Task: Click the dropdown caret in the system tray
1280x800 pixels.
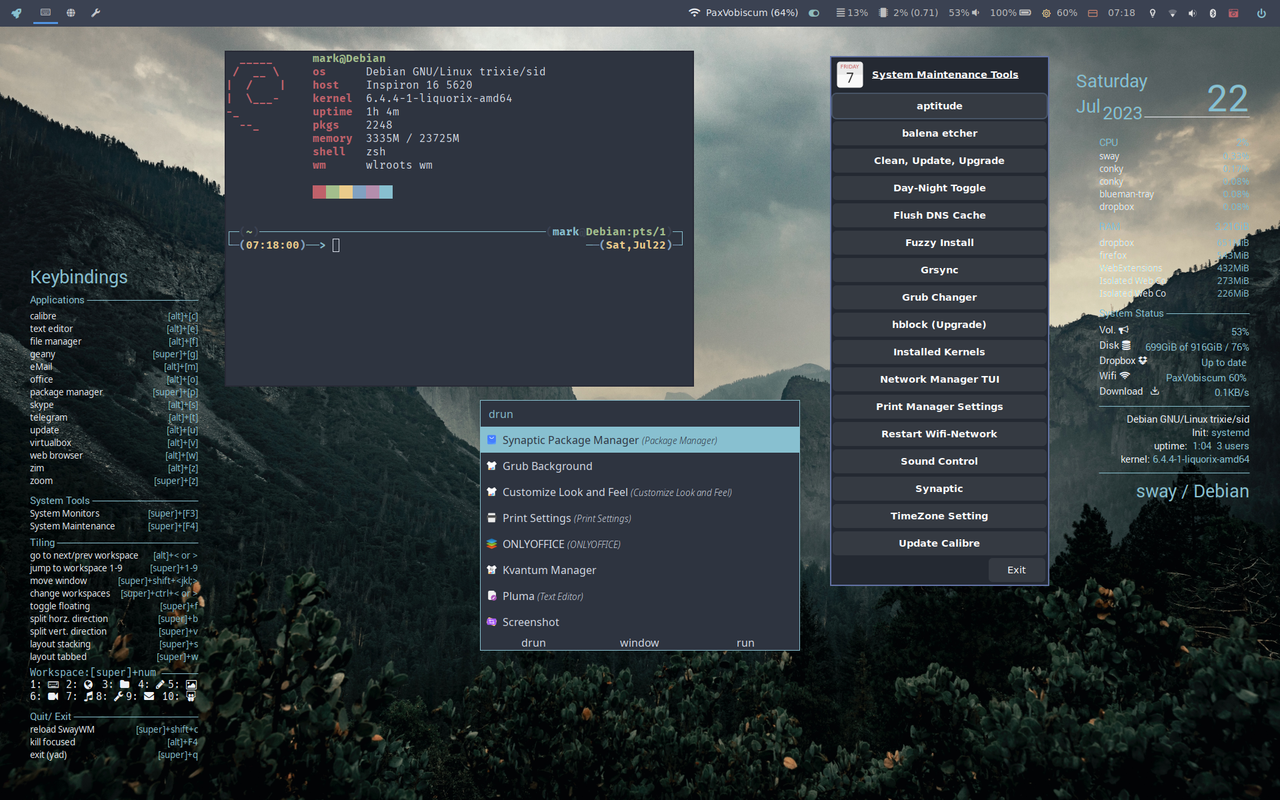Action: (1172, 13)
